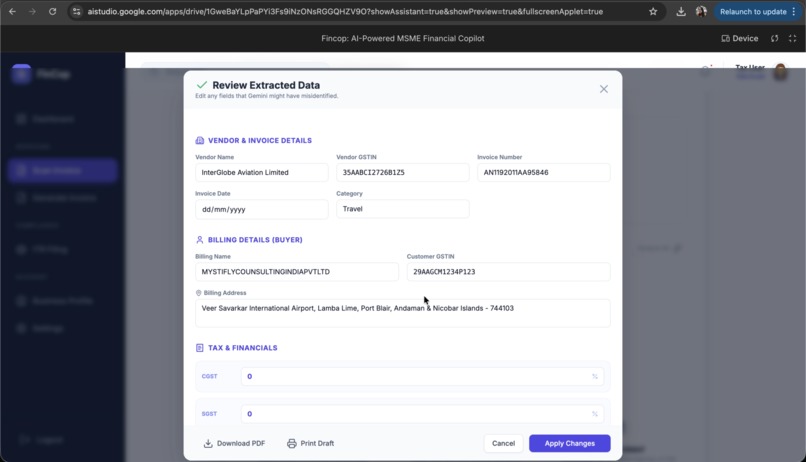The image size is (806, 462).
Task: Go back using browser back arrow
Action: (x=12, y=11)
